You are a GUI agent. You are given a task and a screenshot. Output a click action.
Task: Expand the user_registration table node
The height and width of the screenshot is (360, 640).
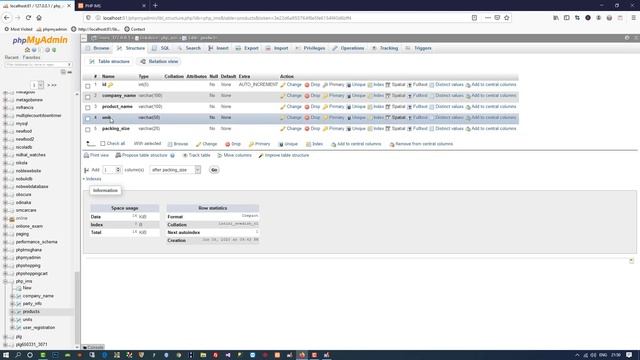12,328
